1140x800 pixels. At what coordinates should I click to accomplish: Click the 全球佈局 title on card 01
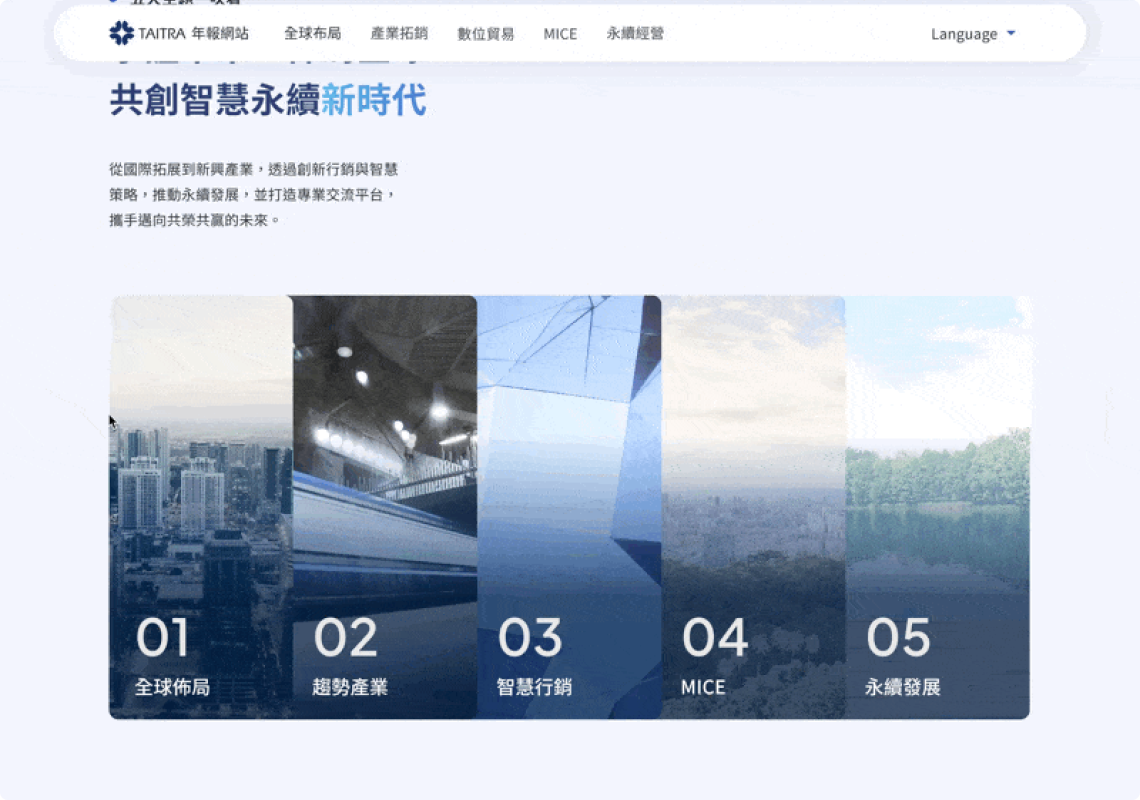[172, 687]
